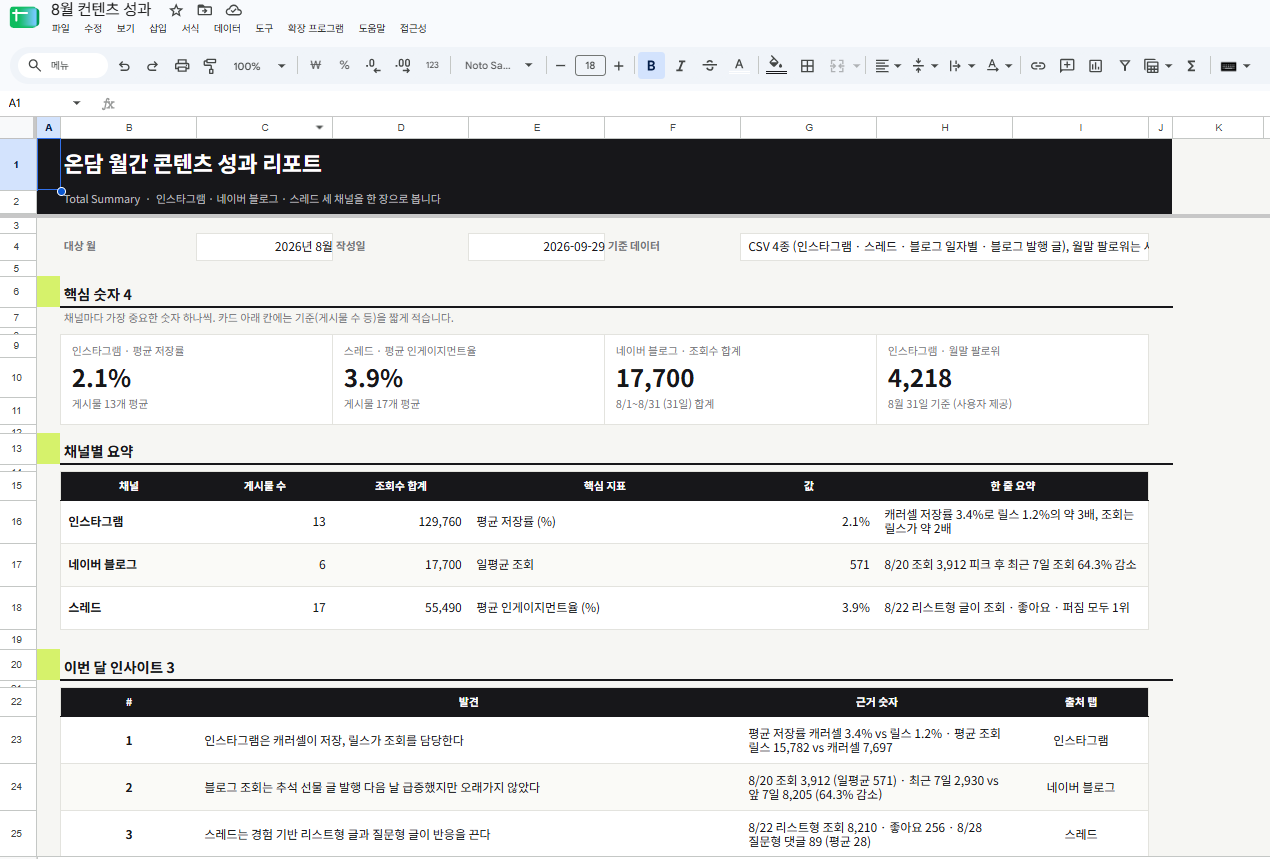
Task: Apply percent number format
Action: 344,66
